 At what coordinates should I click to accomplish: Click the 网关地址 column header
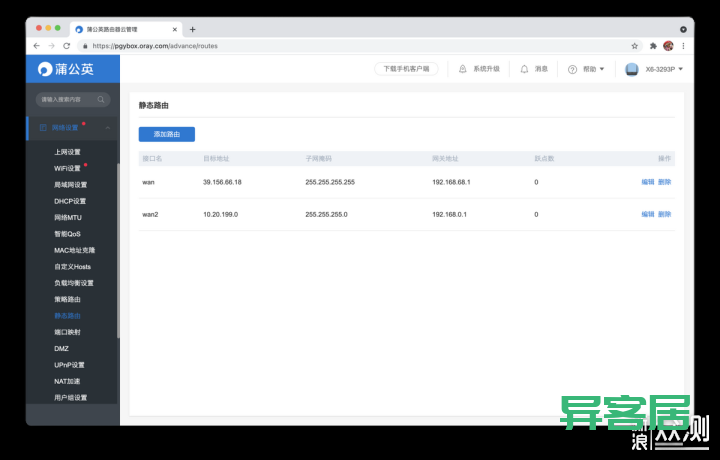445,158
